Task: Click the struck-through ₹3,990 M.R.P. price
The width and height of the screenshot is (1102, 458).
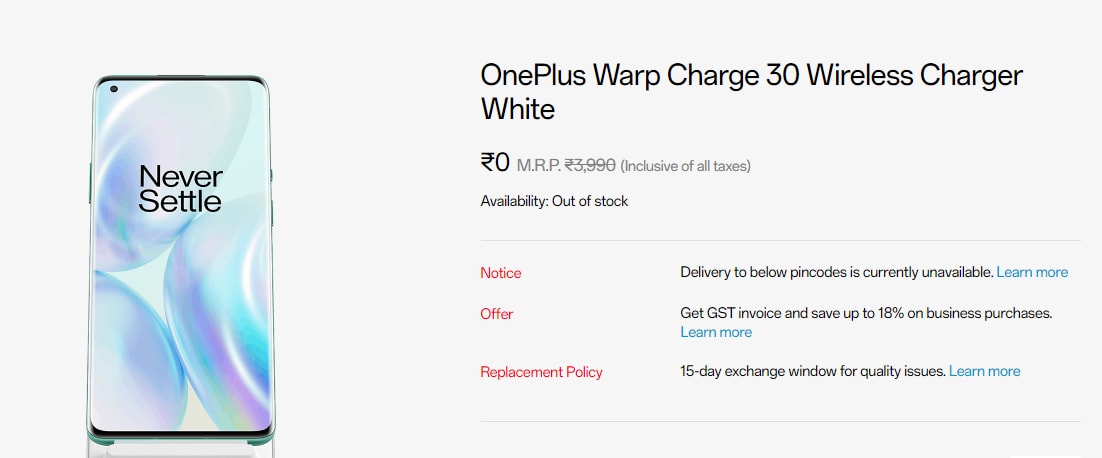Action: pyautogui.click(x=590, y=165)
